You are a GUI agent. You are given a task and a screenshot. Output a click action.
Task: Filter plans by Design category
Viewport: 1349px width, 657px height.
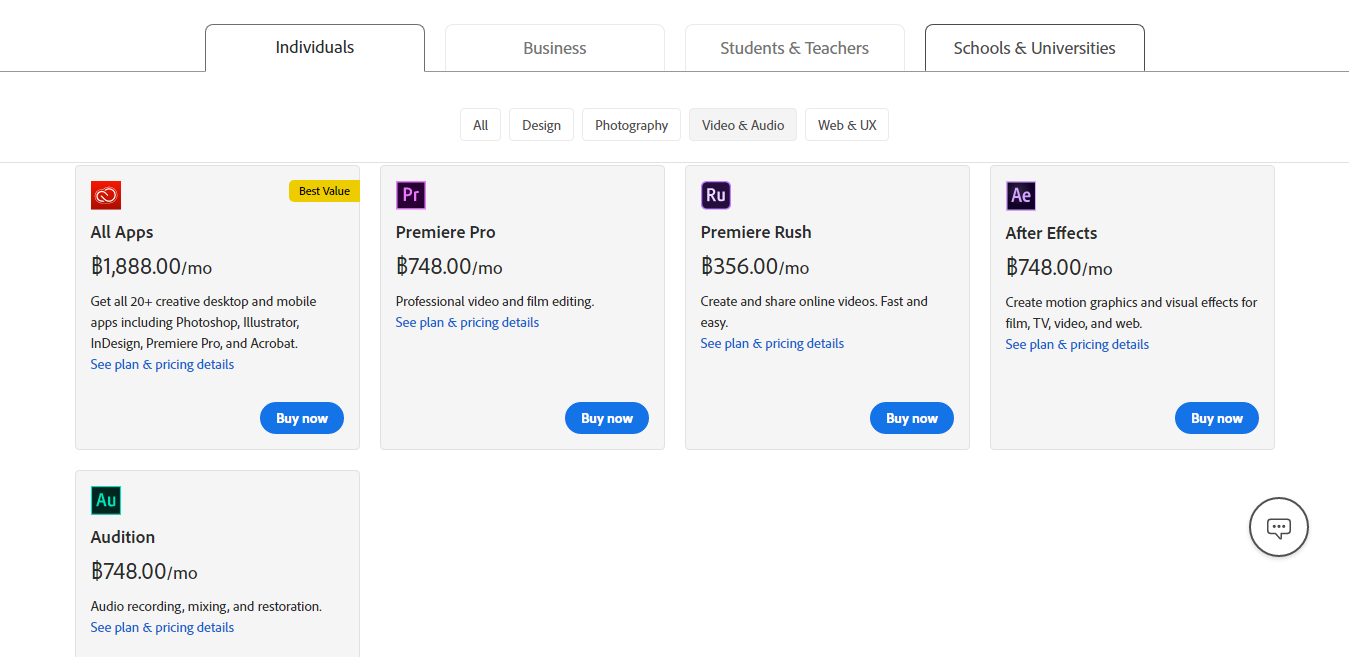[x=542, y=125]
